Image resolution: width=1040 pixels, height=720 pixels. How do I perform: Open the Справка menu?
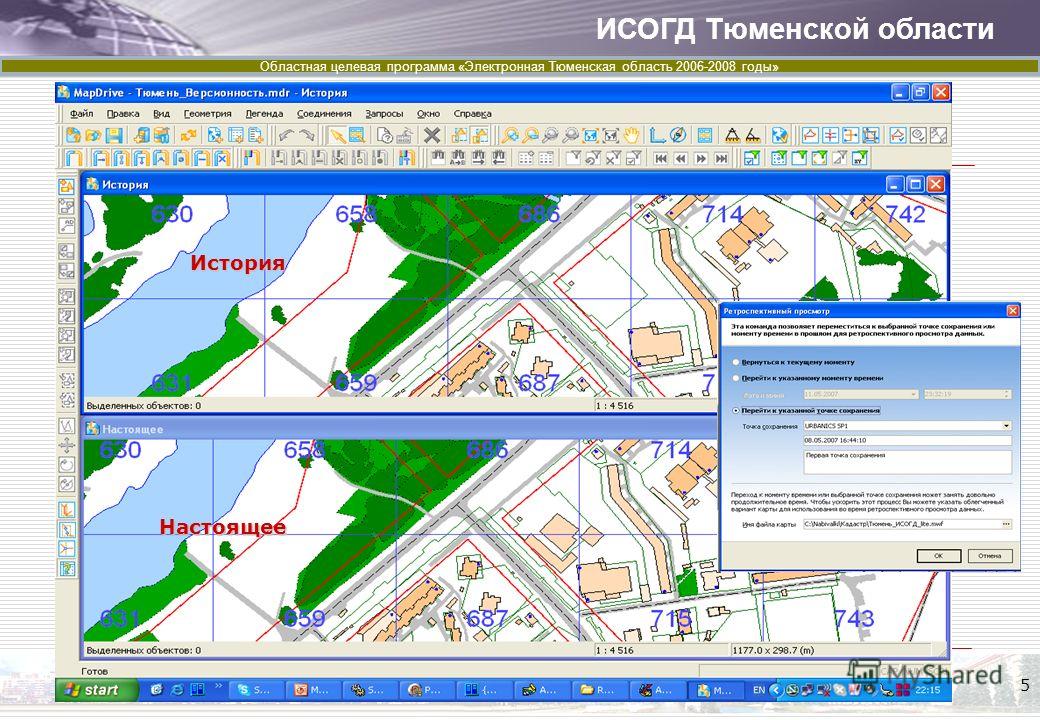click(x=472, y=113)
